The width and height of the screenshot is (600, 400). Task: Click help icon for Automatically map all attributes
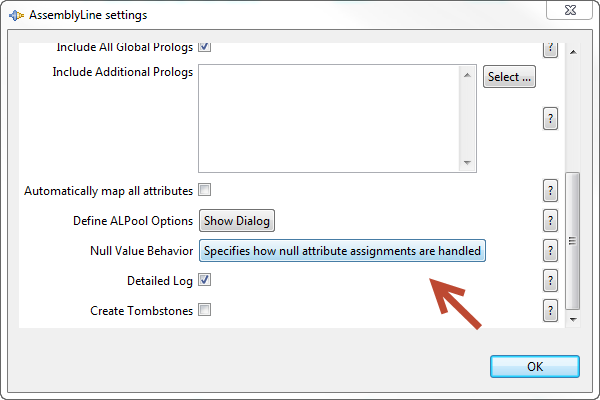pyautogui.click(x=550, y=190)
